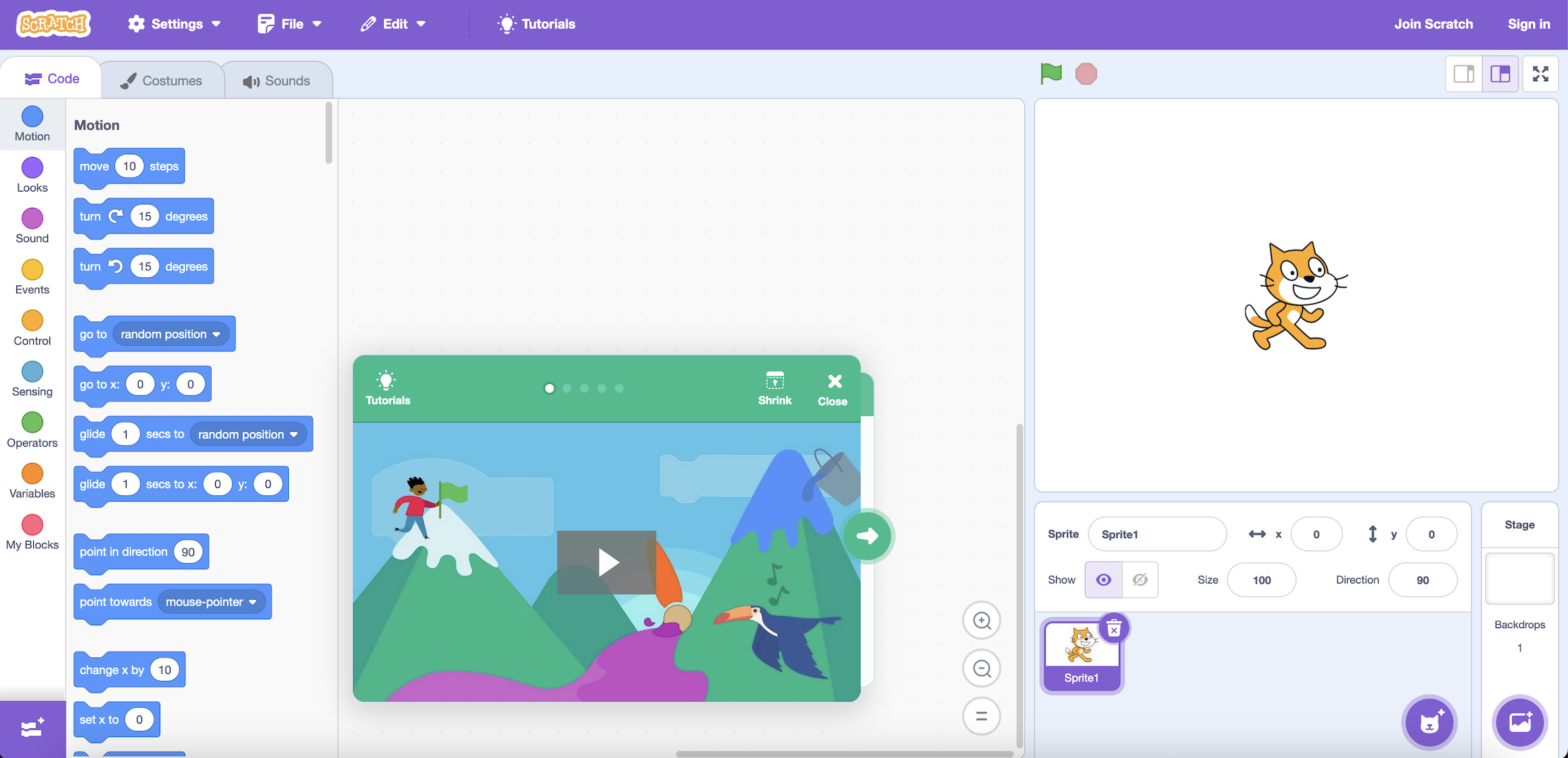
Task: Click the Scratch cat on stage
Action: (x=1295, y=296)
